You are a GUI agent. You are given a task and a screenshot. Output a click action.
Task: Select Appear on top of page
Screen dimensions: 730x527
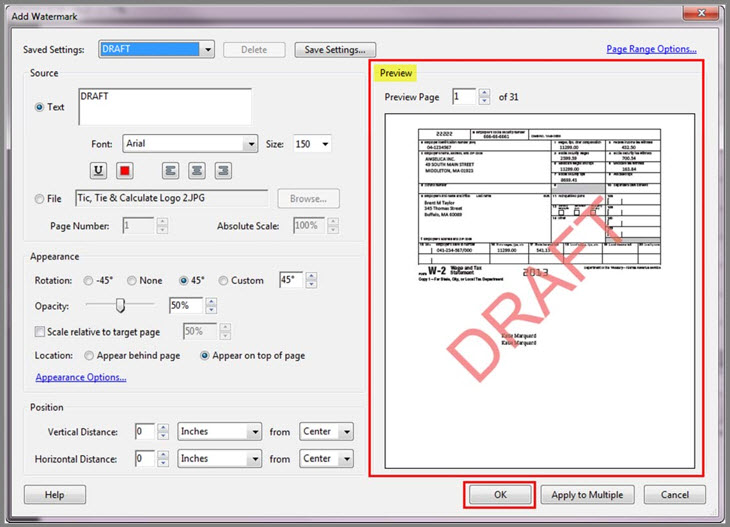point(204,356)
